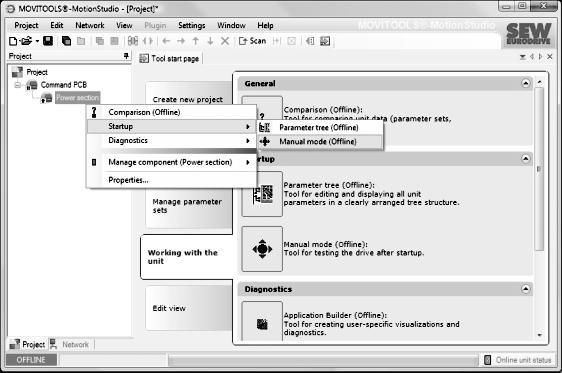Expand the Diagnostics submenu entry

(172, 140)
